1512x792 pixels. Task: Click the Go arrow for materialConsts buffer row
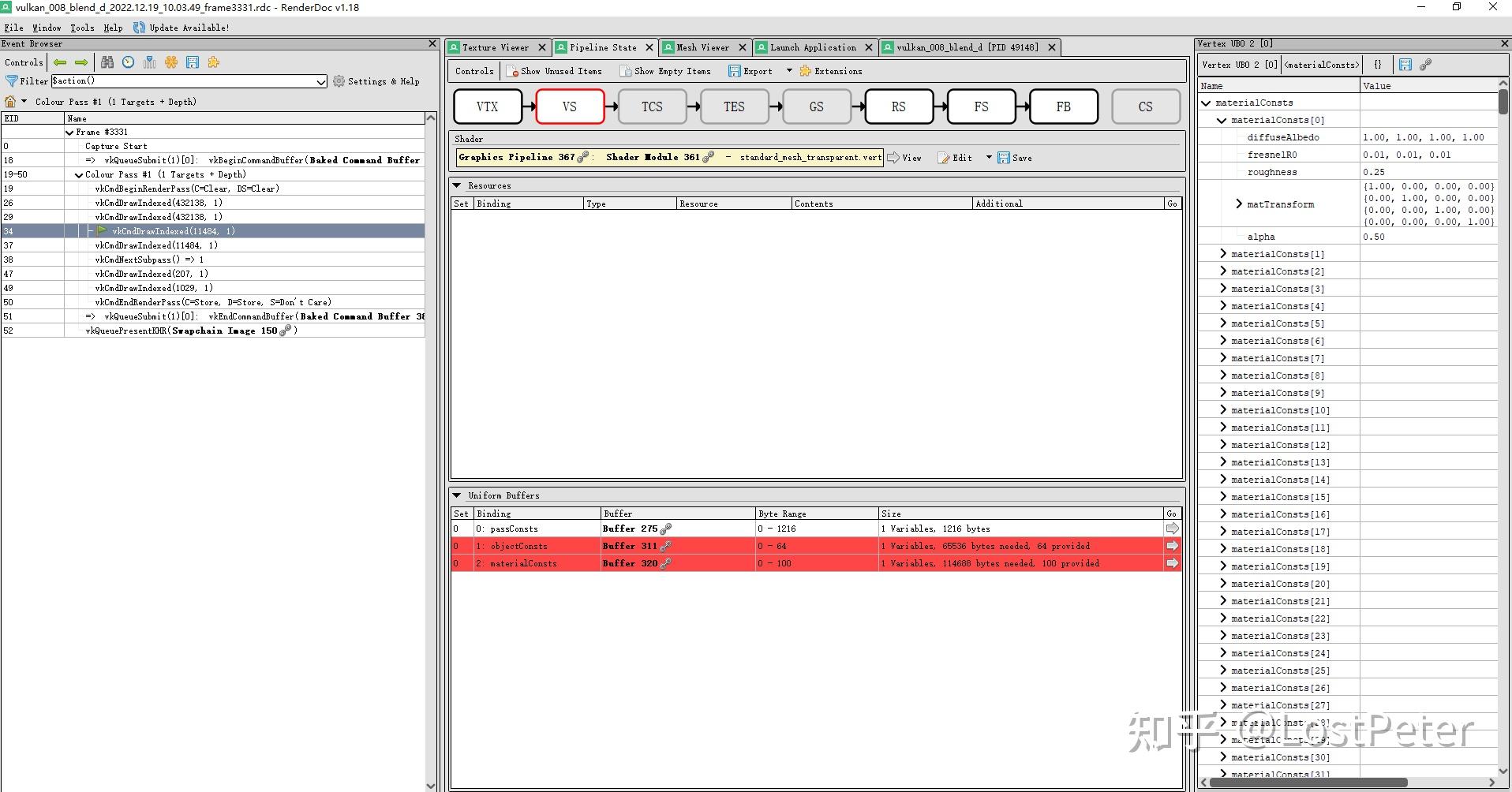(x=1173, y=563)
